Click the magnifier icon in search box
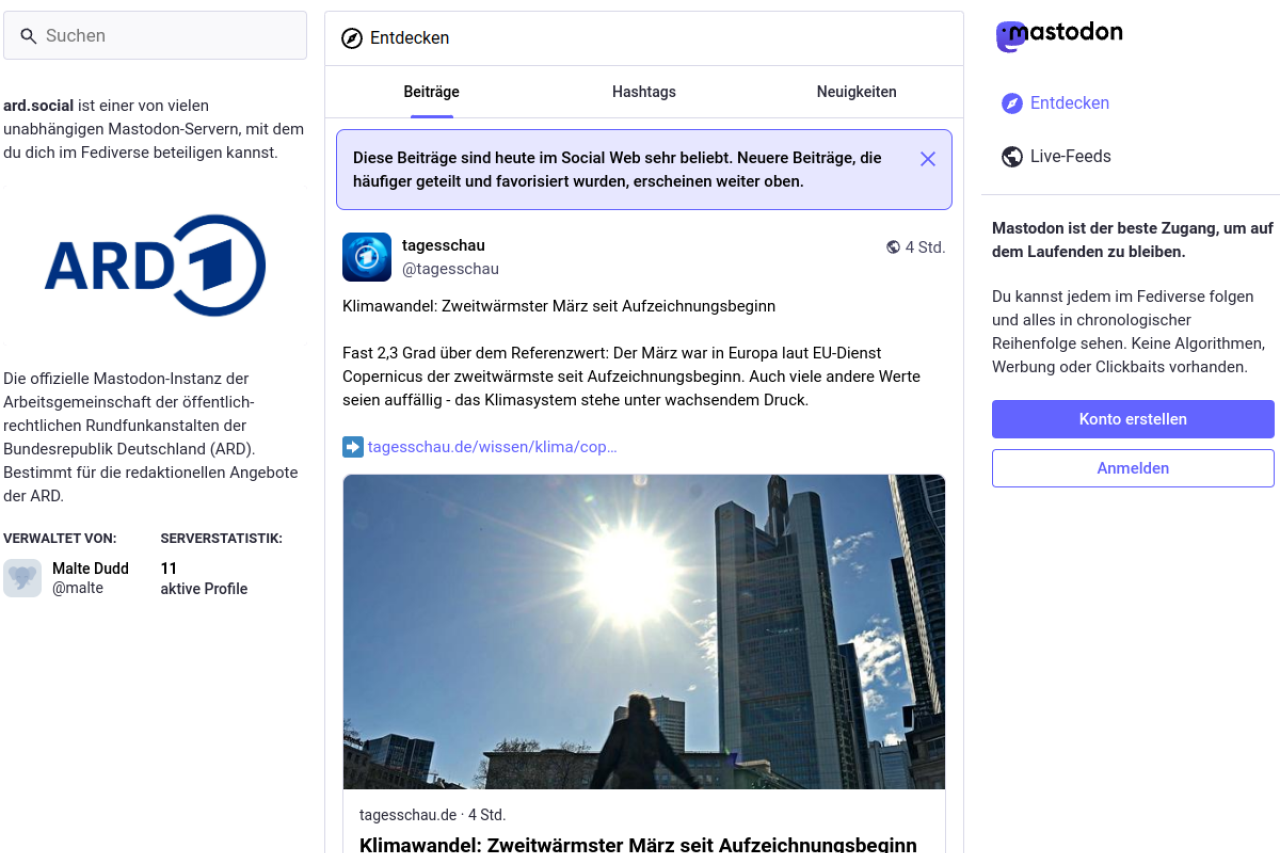1280x853 pixels. coord(28,36)
